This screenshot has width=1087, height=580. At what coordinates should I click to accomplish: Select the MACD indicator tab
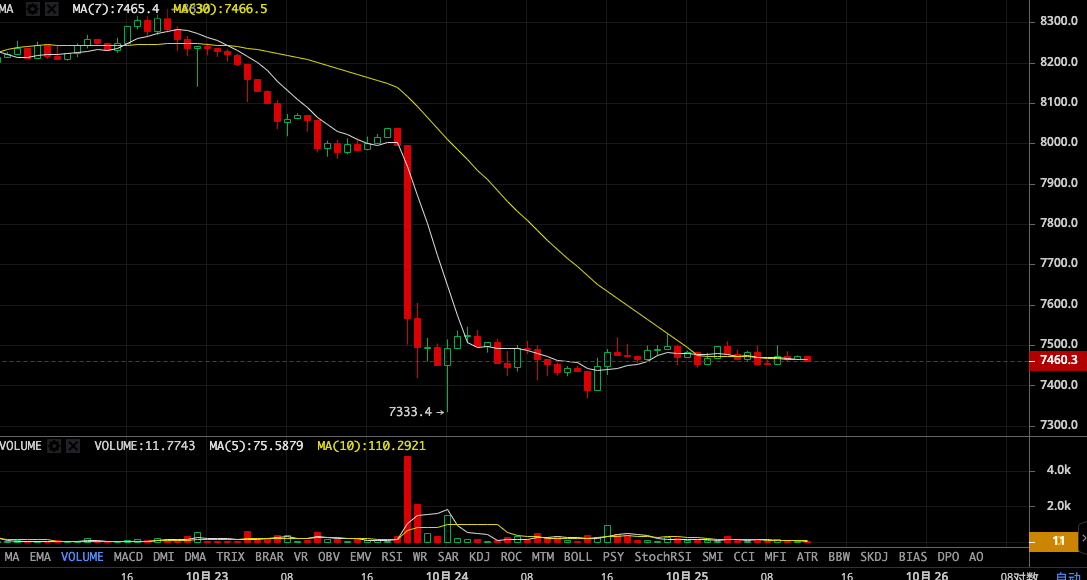coord(128,557)
